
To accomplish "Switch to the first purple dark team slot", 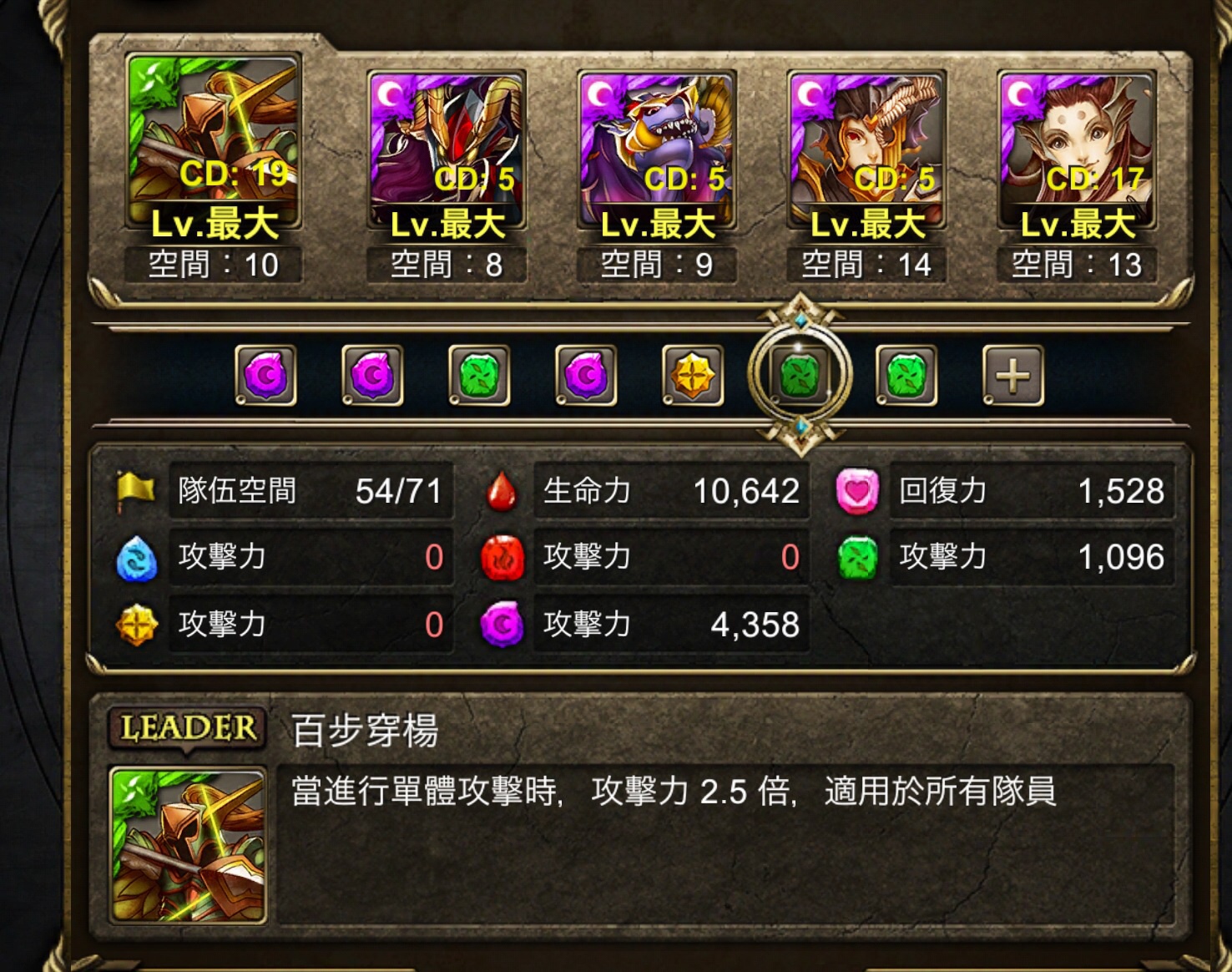I will click(266, 375).
